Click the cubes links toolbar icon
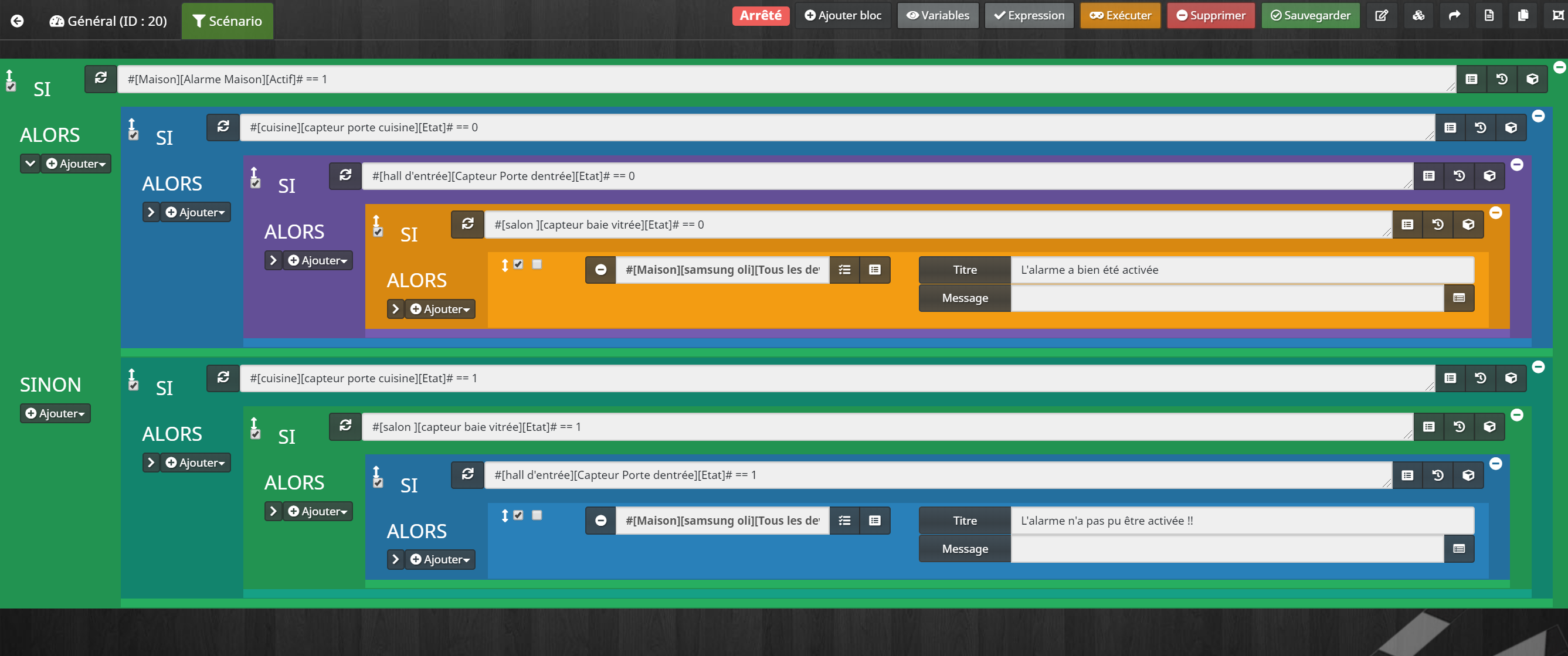The height and width of the screenshot is (656, 1568). [1418, 15]
